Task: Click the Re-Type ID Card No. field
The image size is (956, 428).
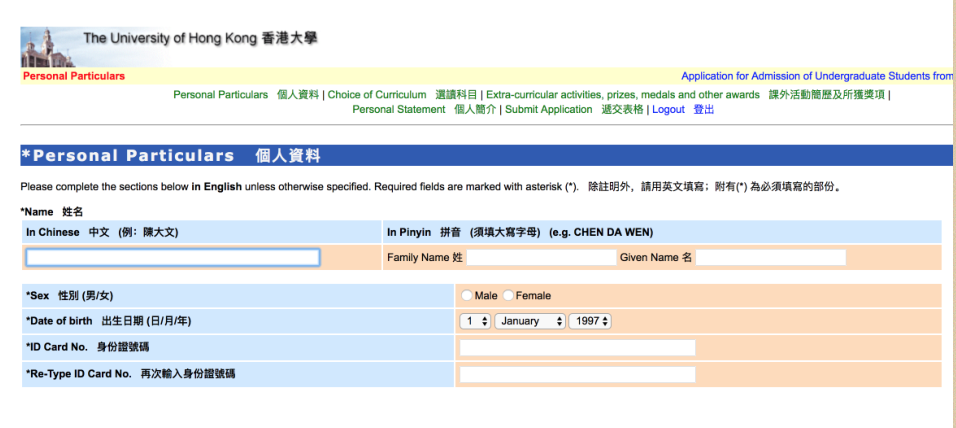Action: coord(577,374)
